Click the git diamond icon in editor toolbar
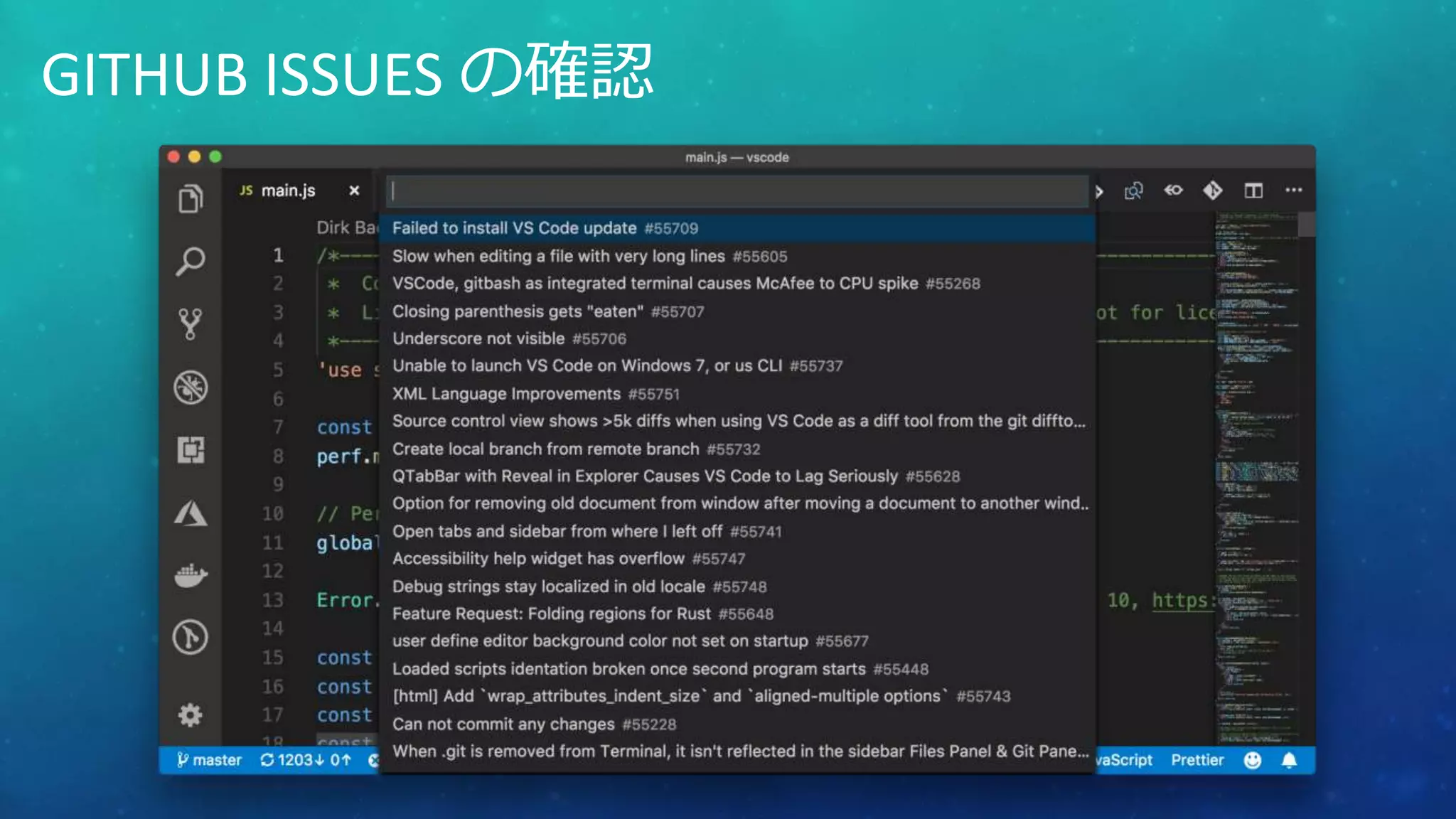The image size is (1456, 819). [x=1213, y=190]
